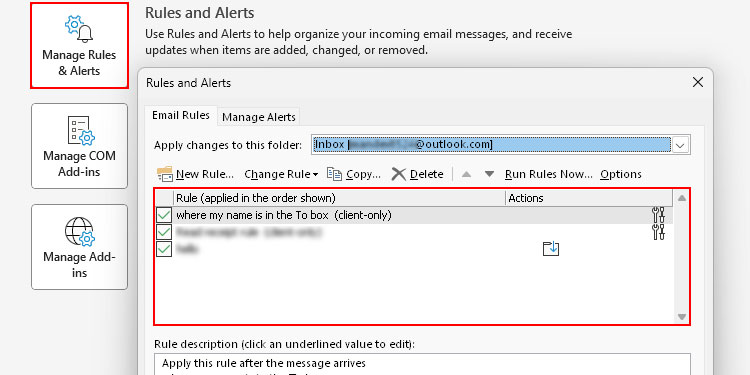Click the rules list scrollbar down arrow

(682, 317)
